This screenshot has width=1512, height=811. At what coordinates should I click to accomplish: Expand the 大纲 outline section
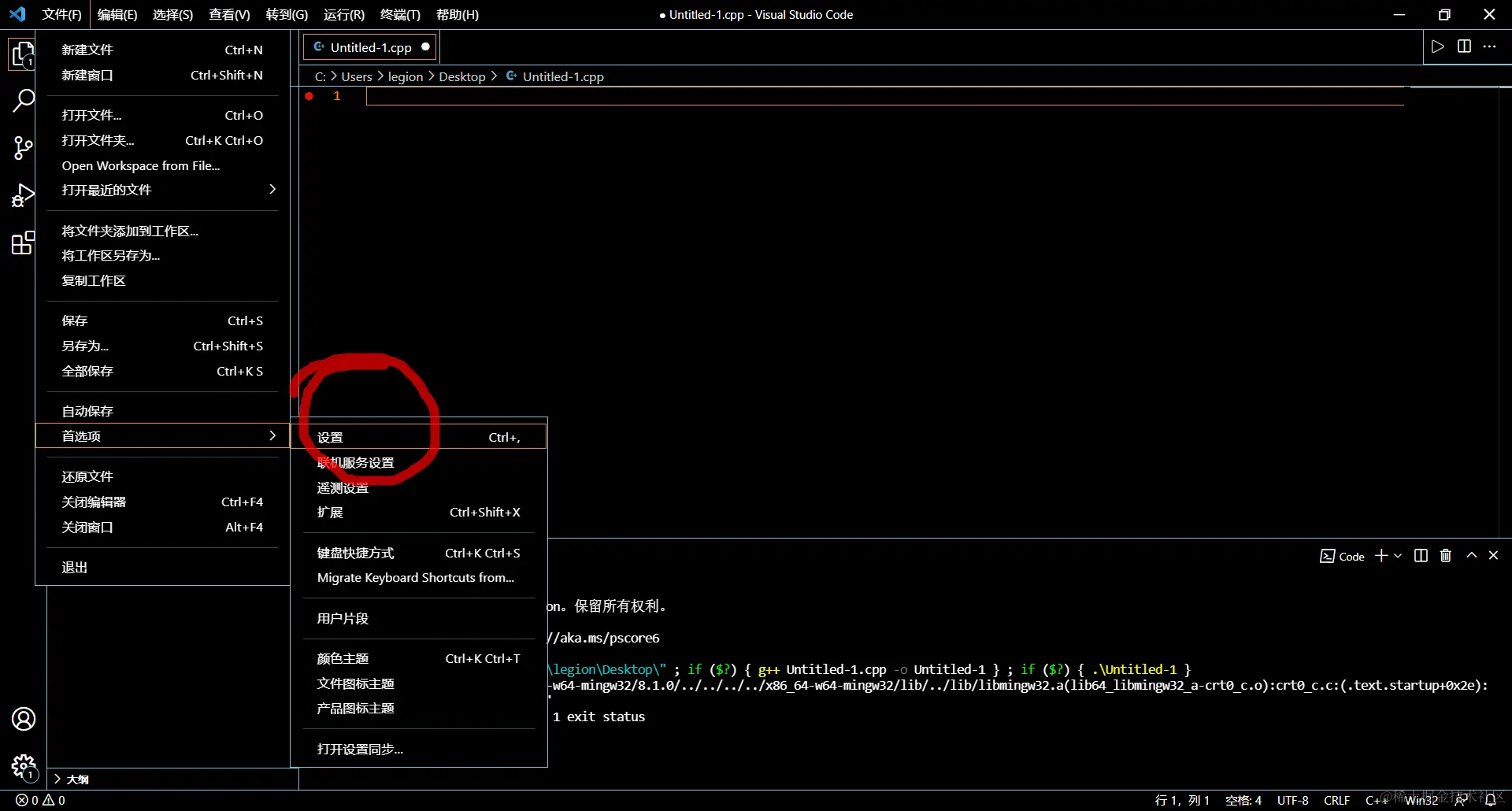coord(71,779)
